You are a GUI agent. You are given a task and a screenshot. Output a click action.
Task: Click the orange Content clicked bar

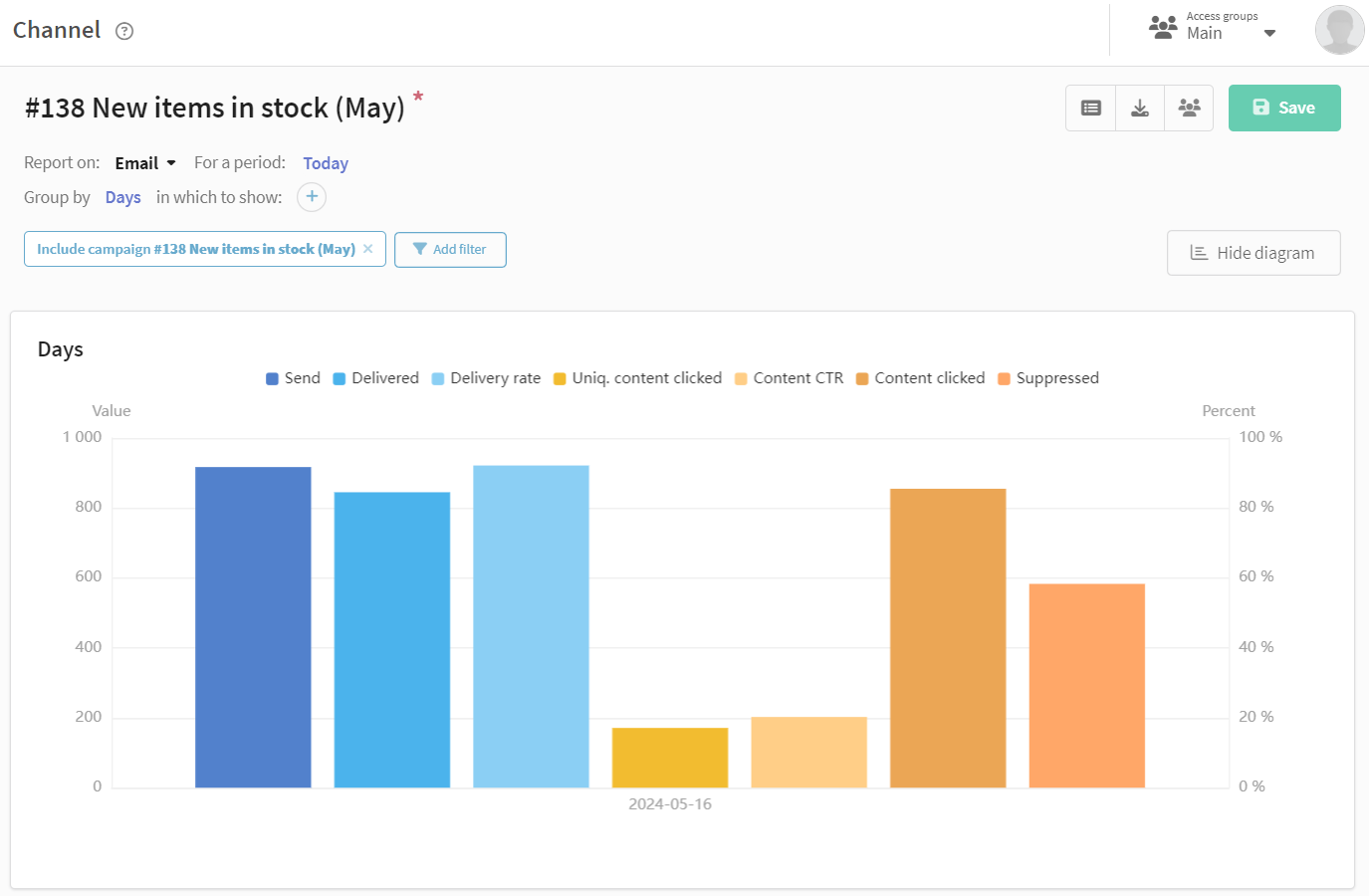pos(948,638)
